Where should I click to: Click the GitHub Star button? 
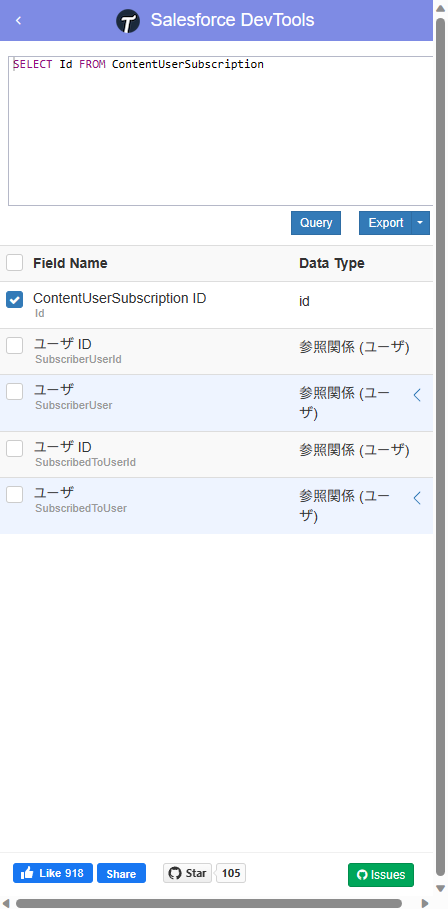187,873
